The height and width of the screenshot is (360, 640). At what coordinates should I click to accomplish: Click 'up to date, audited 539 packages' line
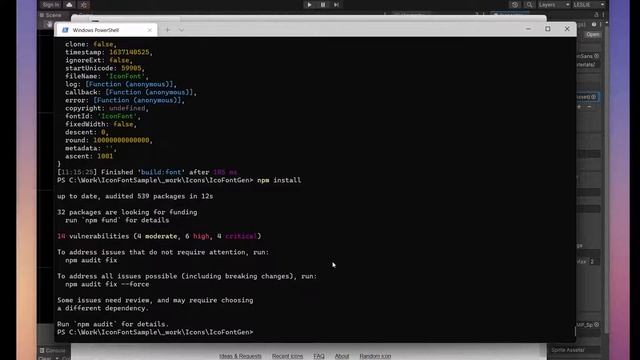135,196
